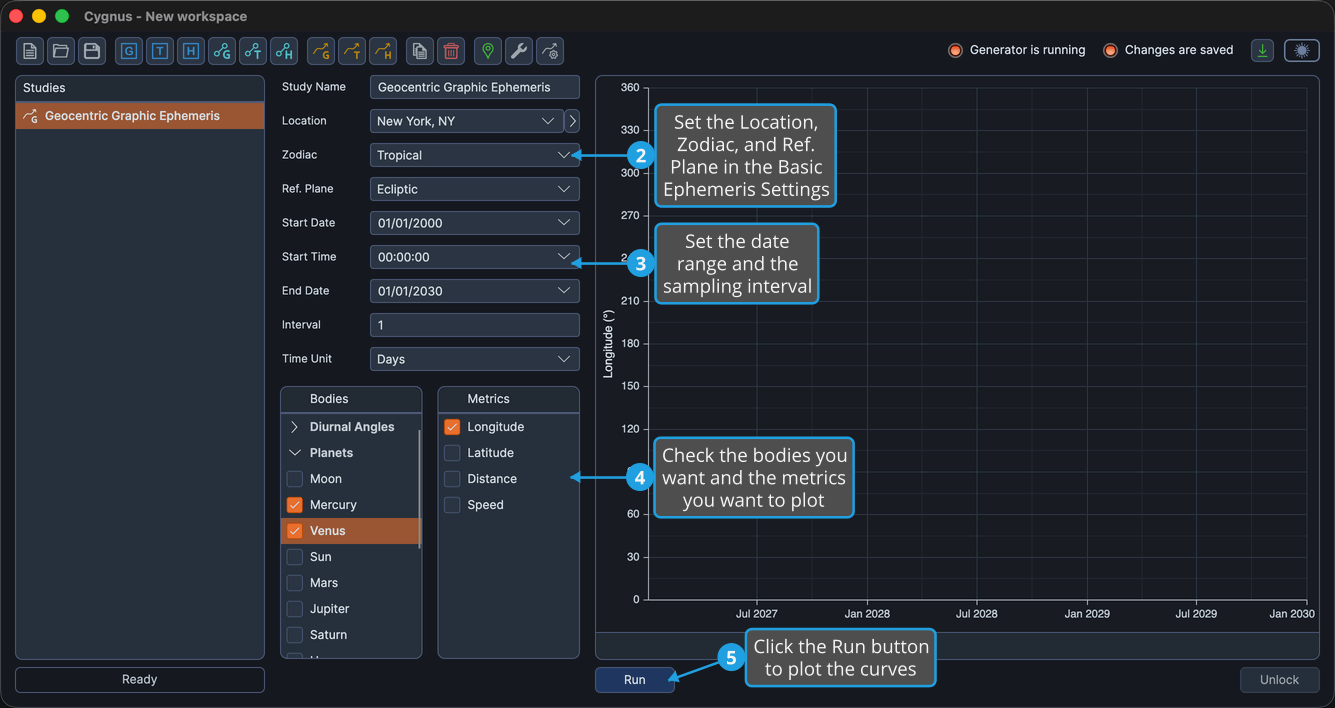Uncheck the Longitude metric checkbox
This screenshot has height=708, width=1335.
[x=452, y=427]
